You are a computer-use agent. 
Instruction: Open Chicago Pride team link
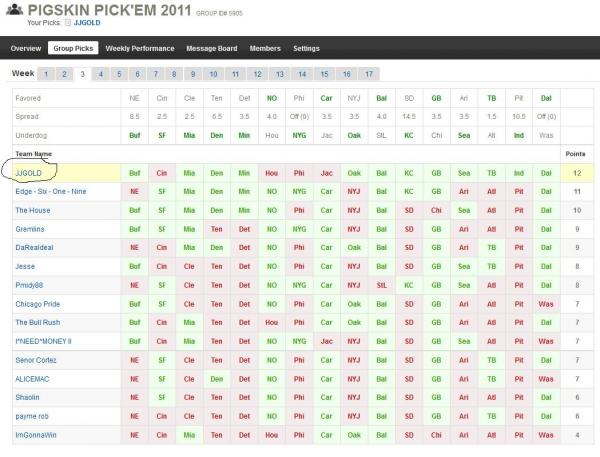pyautogui.click(x=37, y=303)
